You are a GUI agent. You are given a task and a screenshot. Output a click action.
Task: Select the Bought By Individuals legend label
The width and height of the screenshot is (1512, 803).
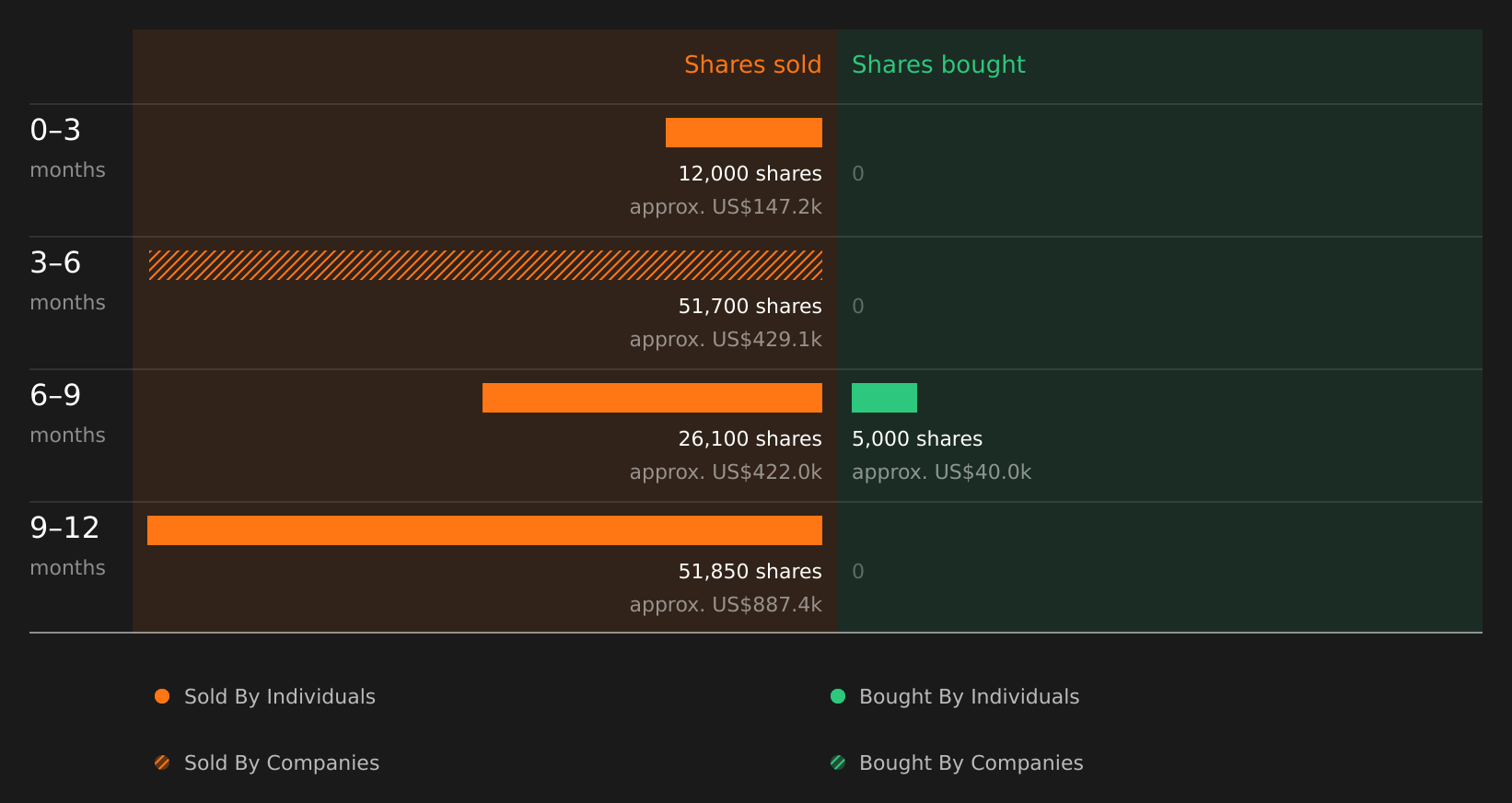click(x=969, y=697)
